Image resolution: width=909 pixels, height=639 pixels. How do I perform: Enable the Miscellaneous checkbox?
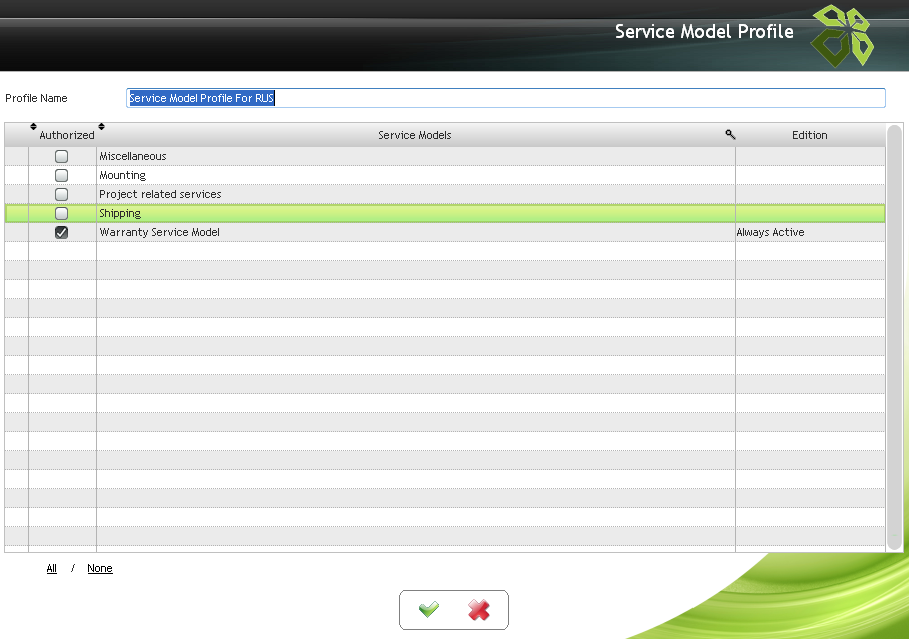[61, 157]
